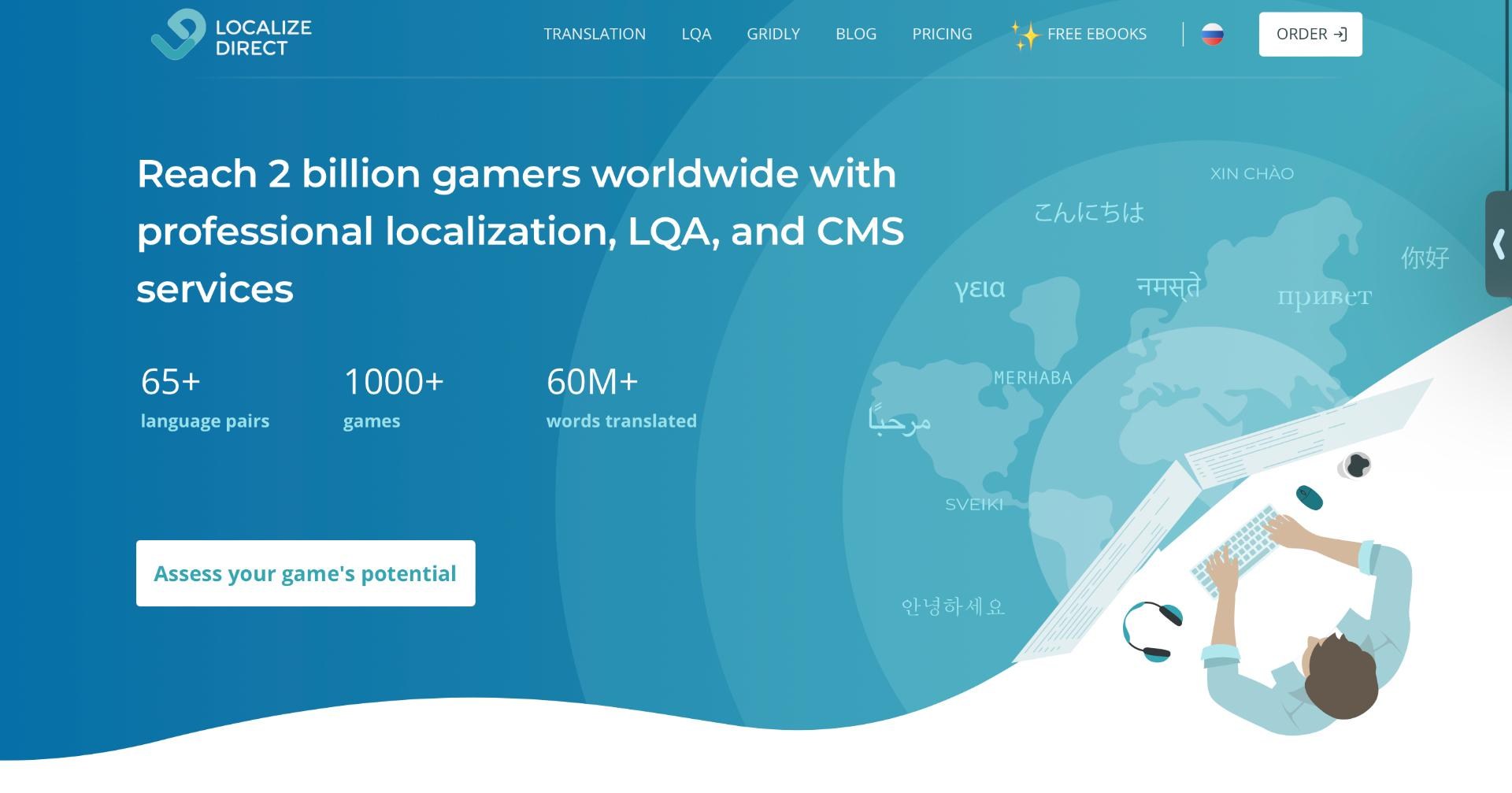The image size is (1512, 793).
Task: Click the MERHABA greeting text
Action: (1033, 378)
